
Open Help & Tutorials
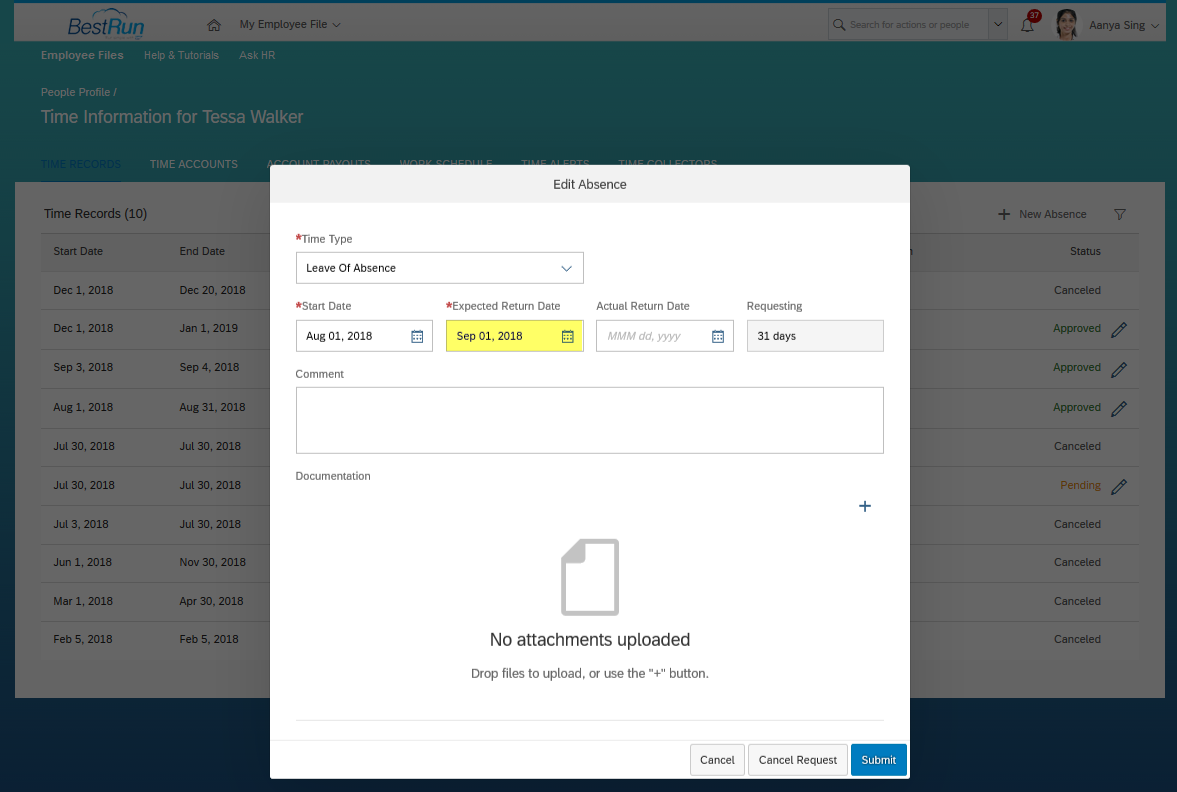coord(182,55)
